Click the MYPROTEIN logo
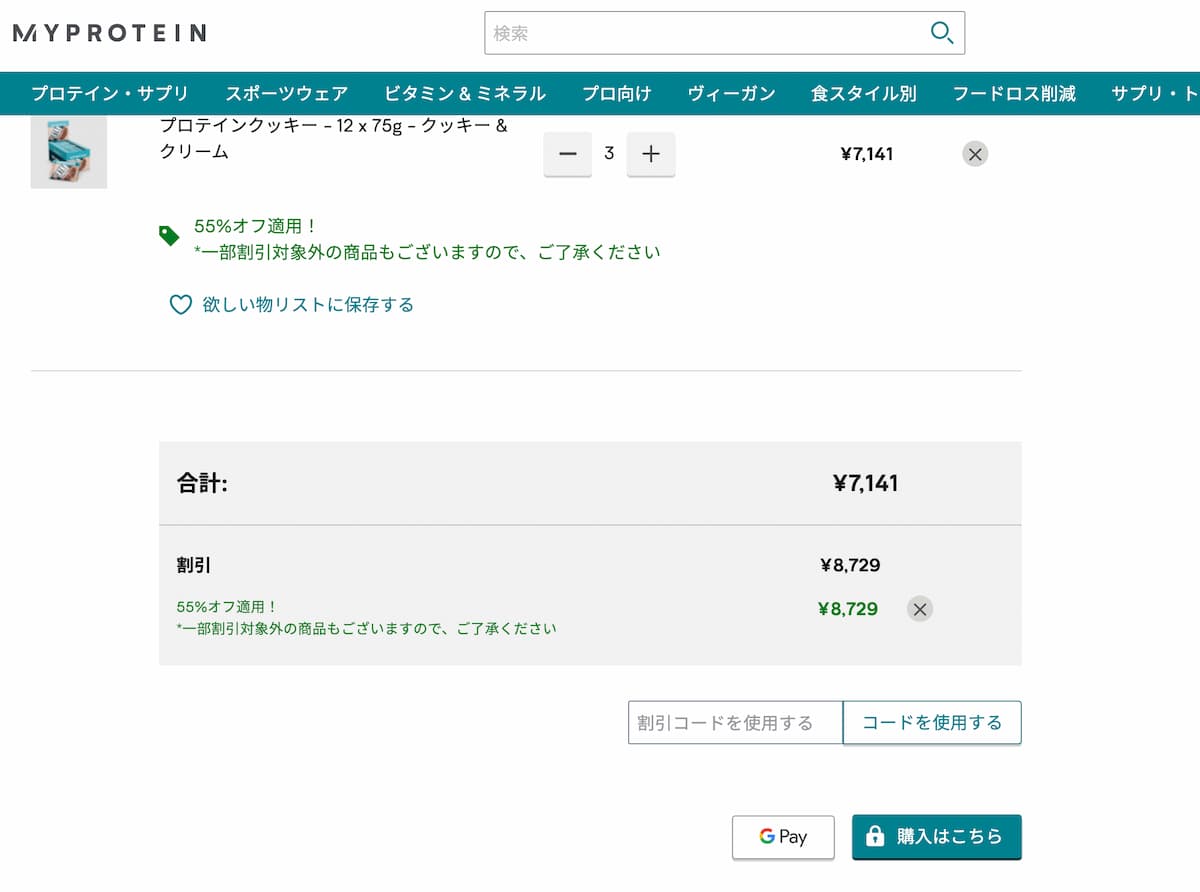The image size is (1200, 892). click(x=109, y=33)
